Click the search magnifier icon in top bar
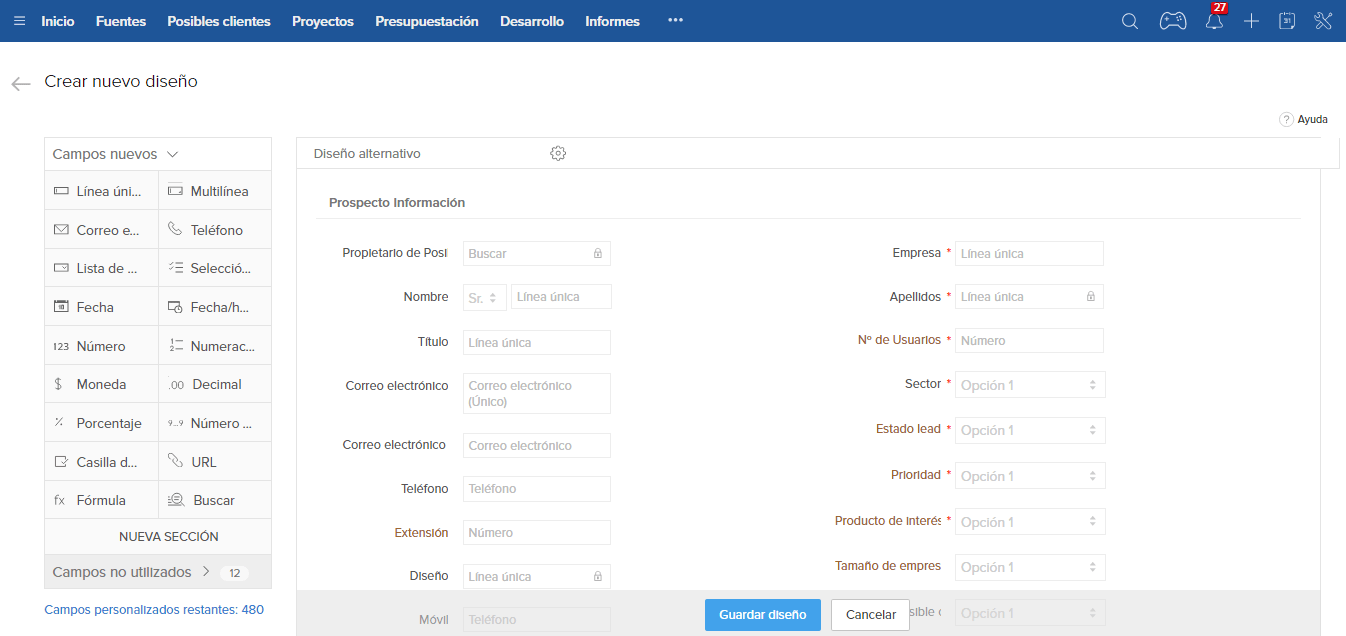1346x636 pixels. point(1130,21)
